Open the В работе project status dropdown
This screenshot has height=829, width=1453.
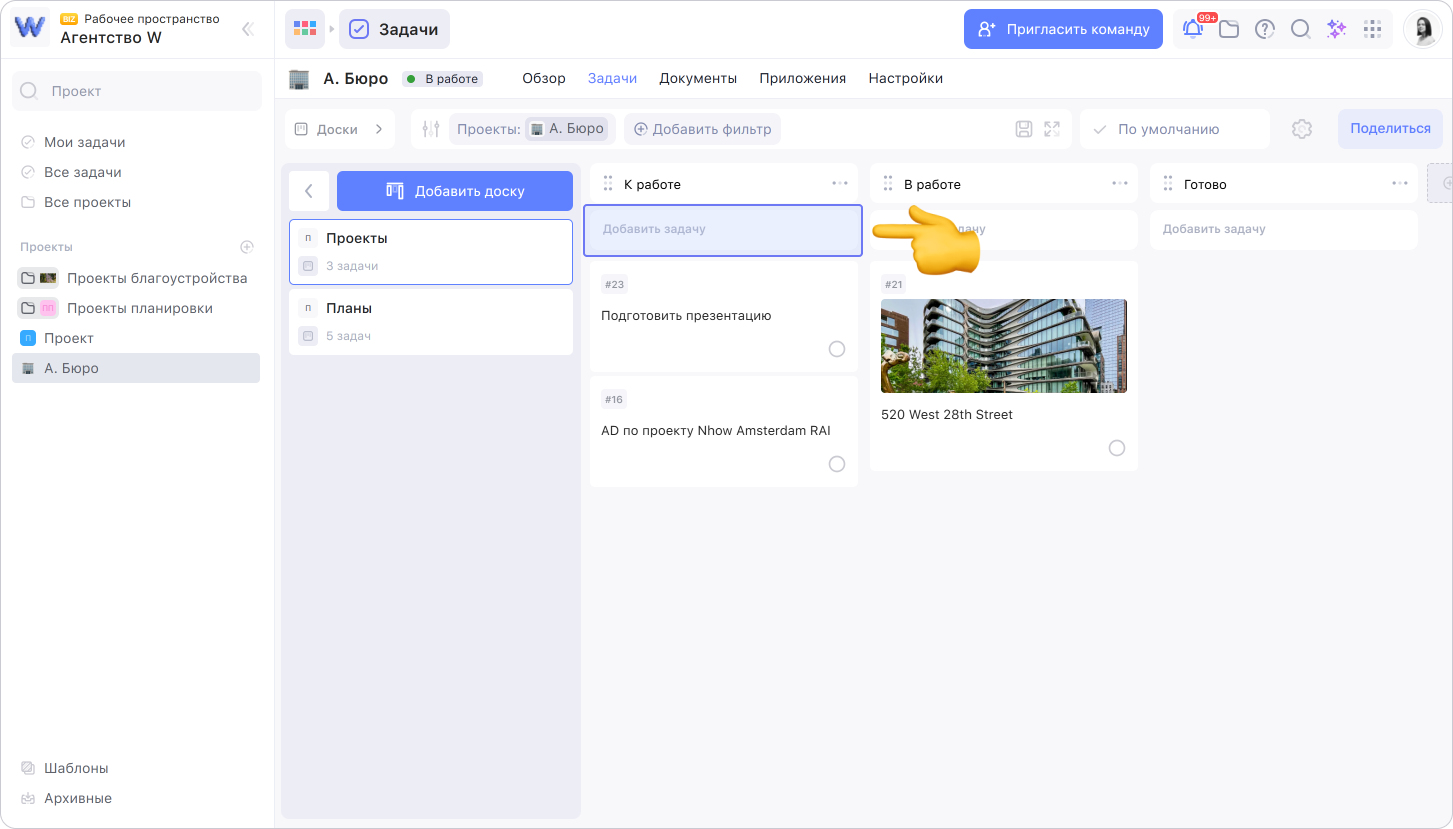point(443,79)
